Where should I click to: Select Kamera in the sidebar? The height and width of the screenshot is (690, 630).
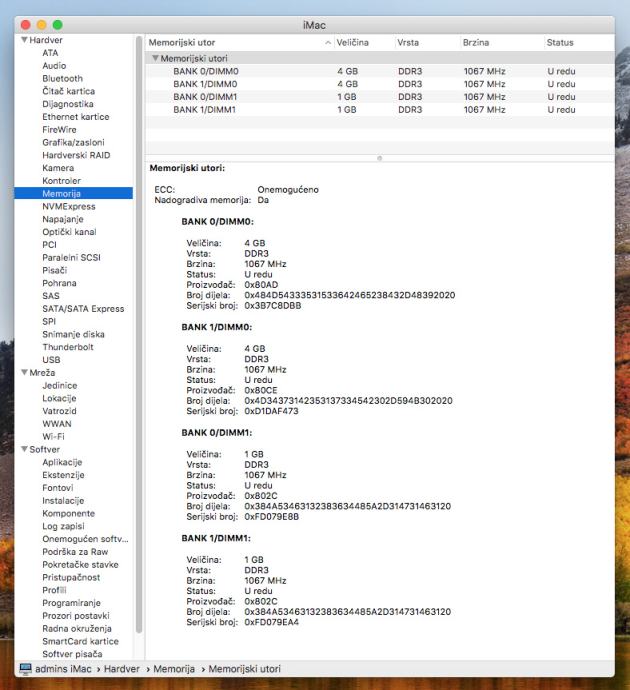click(x=58, y=168)
